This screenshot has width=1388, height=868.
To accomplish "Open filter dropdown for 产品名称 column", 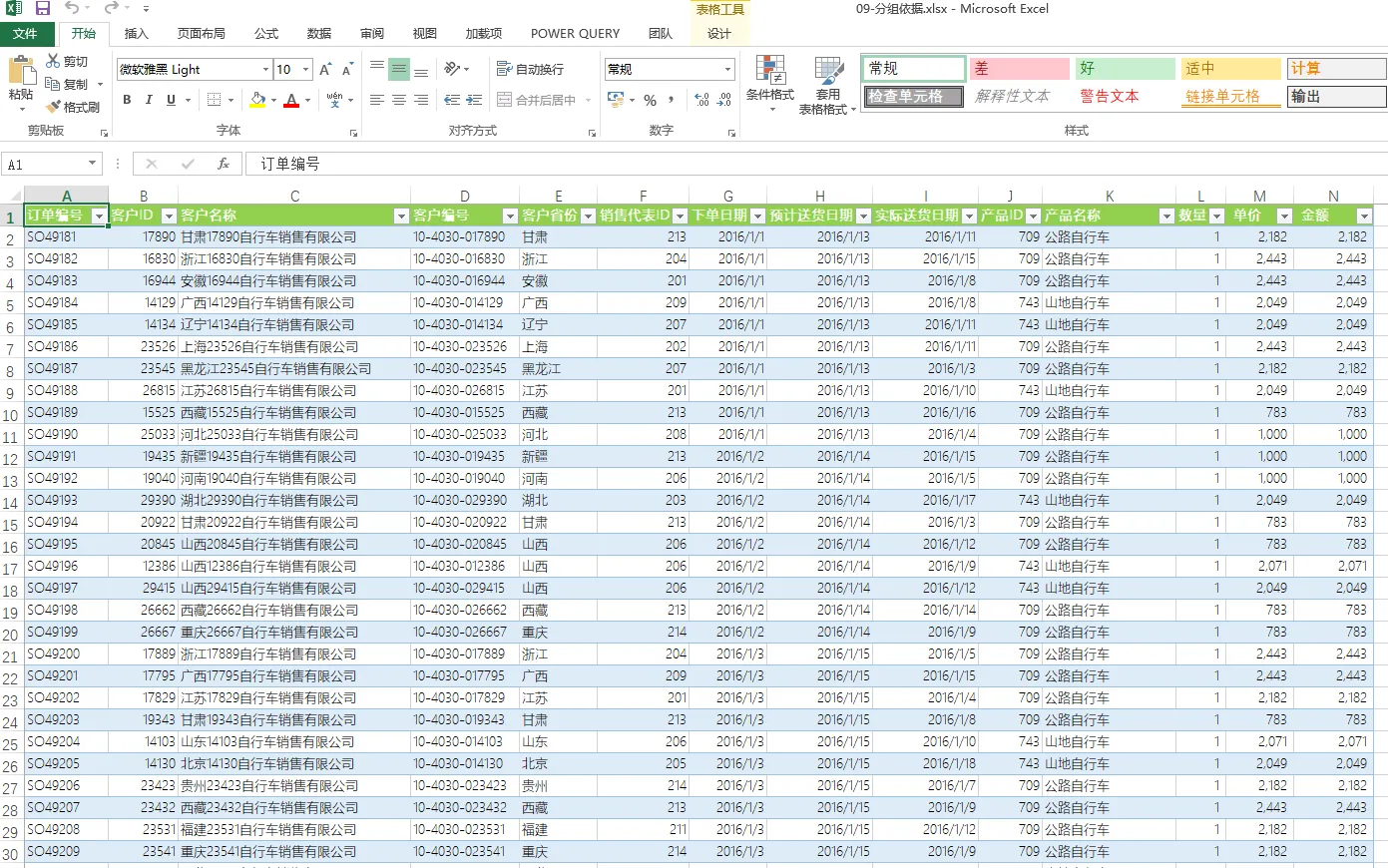I will point(1165,216).
